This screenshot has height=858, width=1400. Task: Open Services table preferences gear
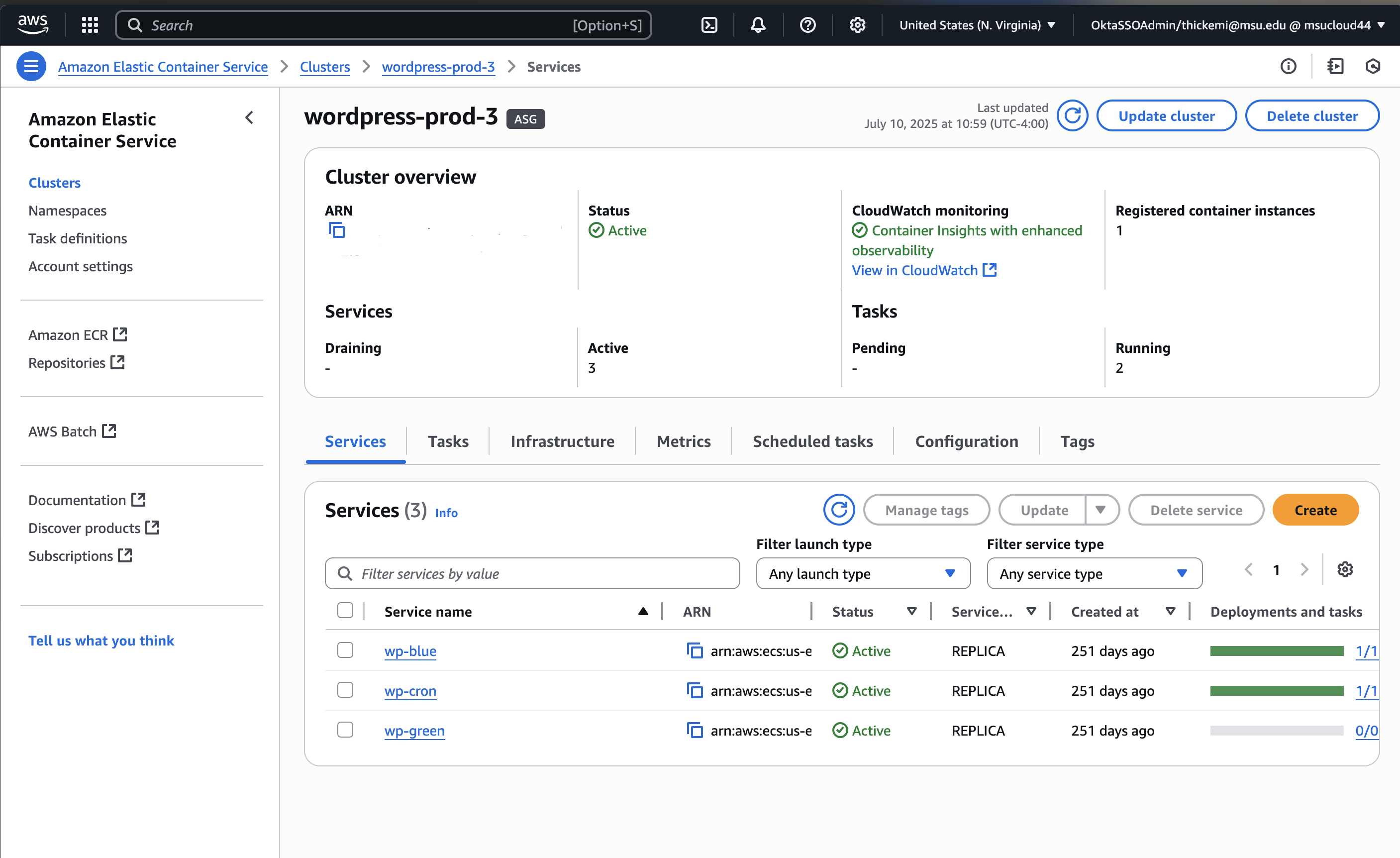pos(1344,569)
